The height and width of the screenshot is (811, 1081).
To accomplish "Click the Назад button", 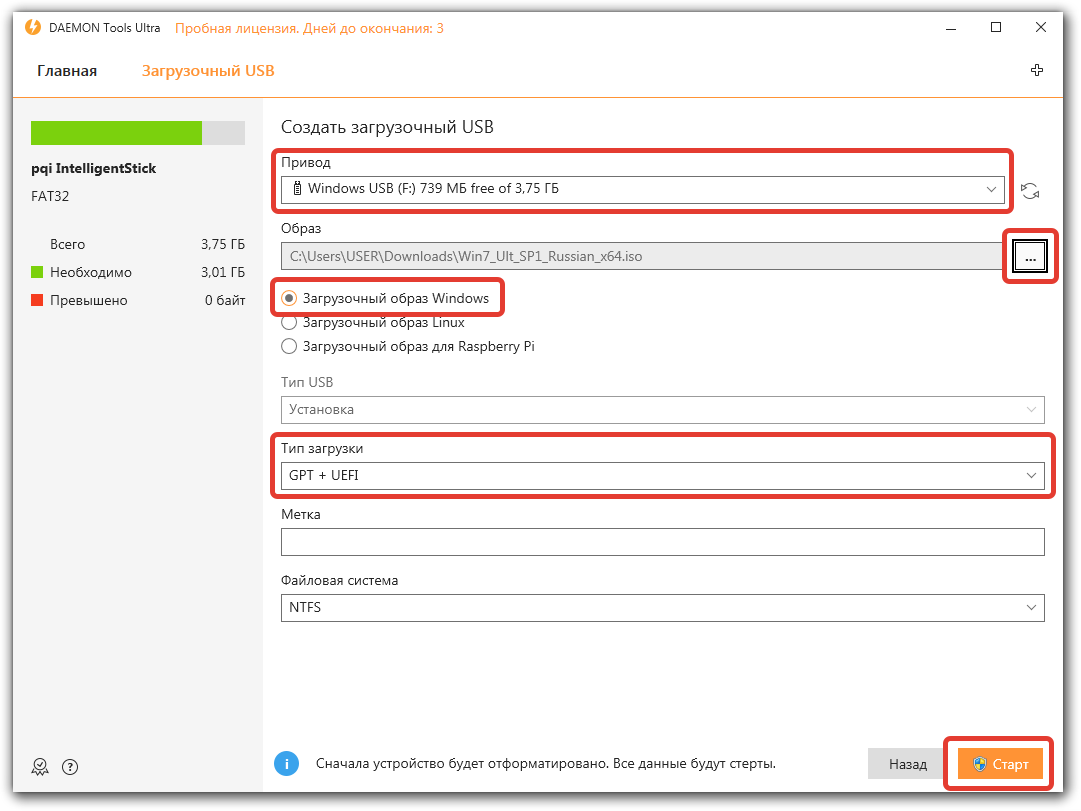I will pyautogui.click(x=907, y=764).
